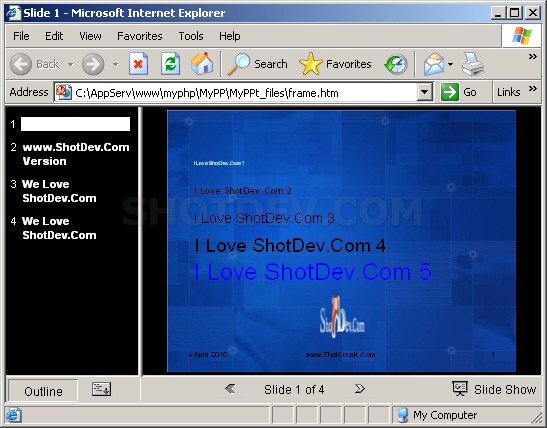Screen dimensions: 547x428
Task: Open the Forward button history dropdown
Action: pyautogui.click(x=115, y=65)
